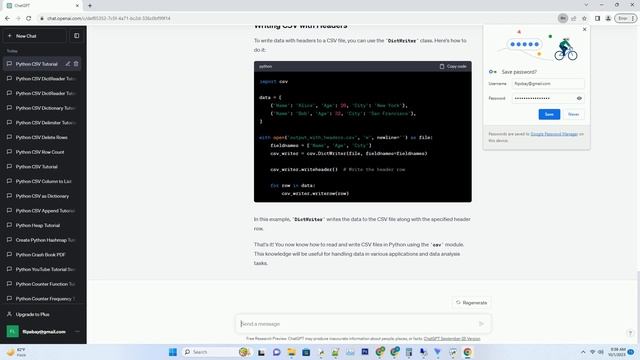This screenshot has width=640, height=360.
Task: Click the Microsoft Store taskbar icon
Action: 306,352
